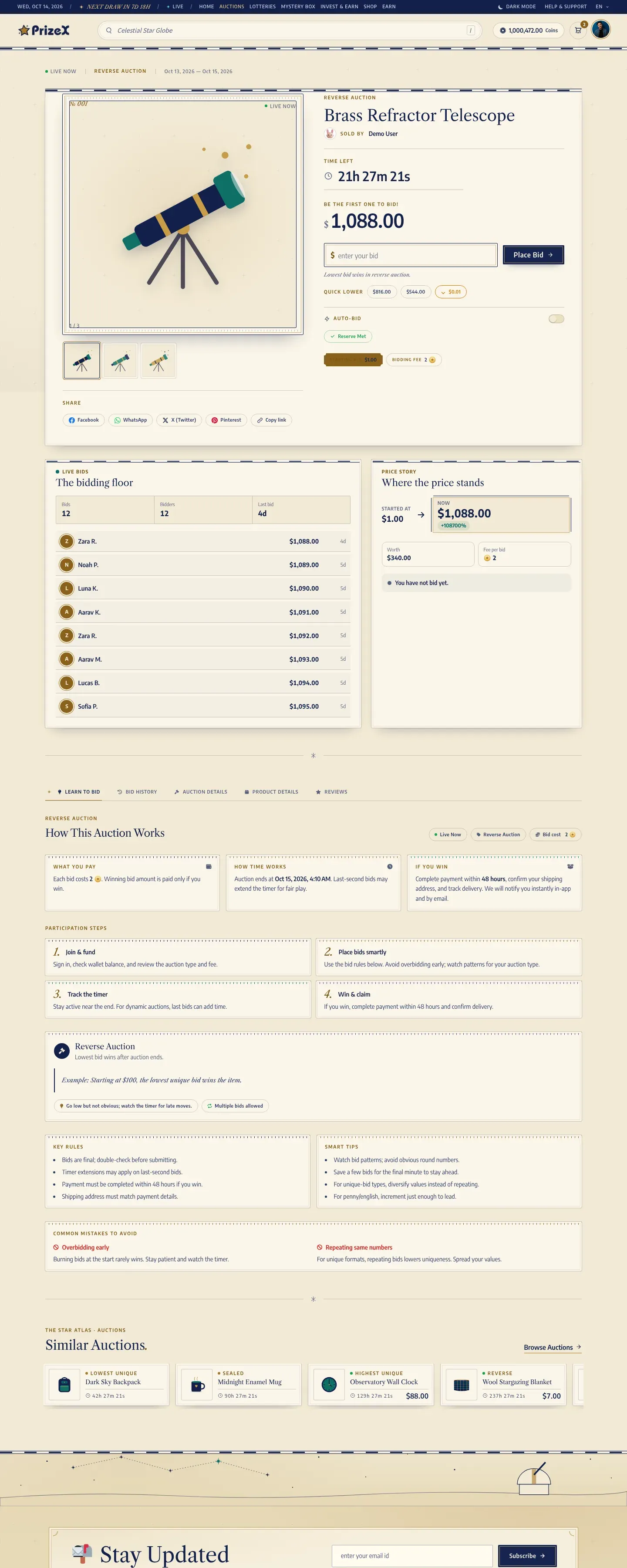Show the Reviews tab
Image resolution: width=627 pixels, height=1568 pixels.
coord(332,792)
